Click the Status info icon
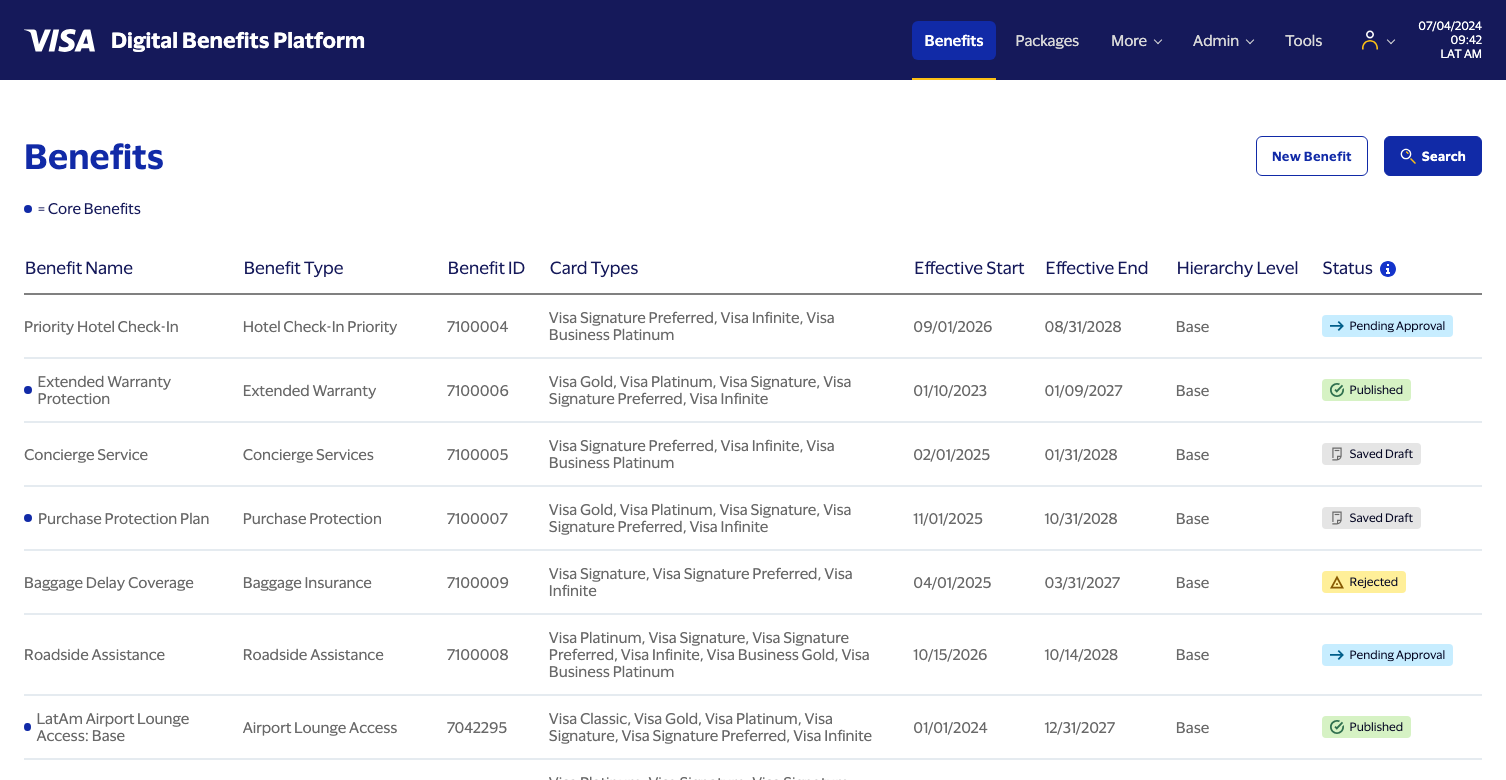 click(x=1388, y=269)
